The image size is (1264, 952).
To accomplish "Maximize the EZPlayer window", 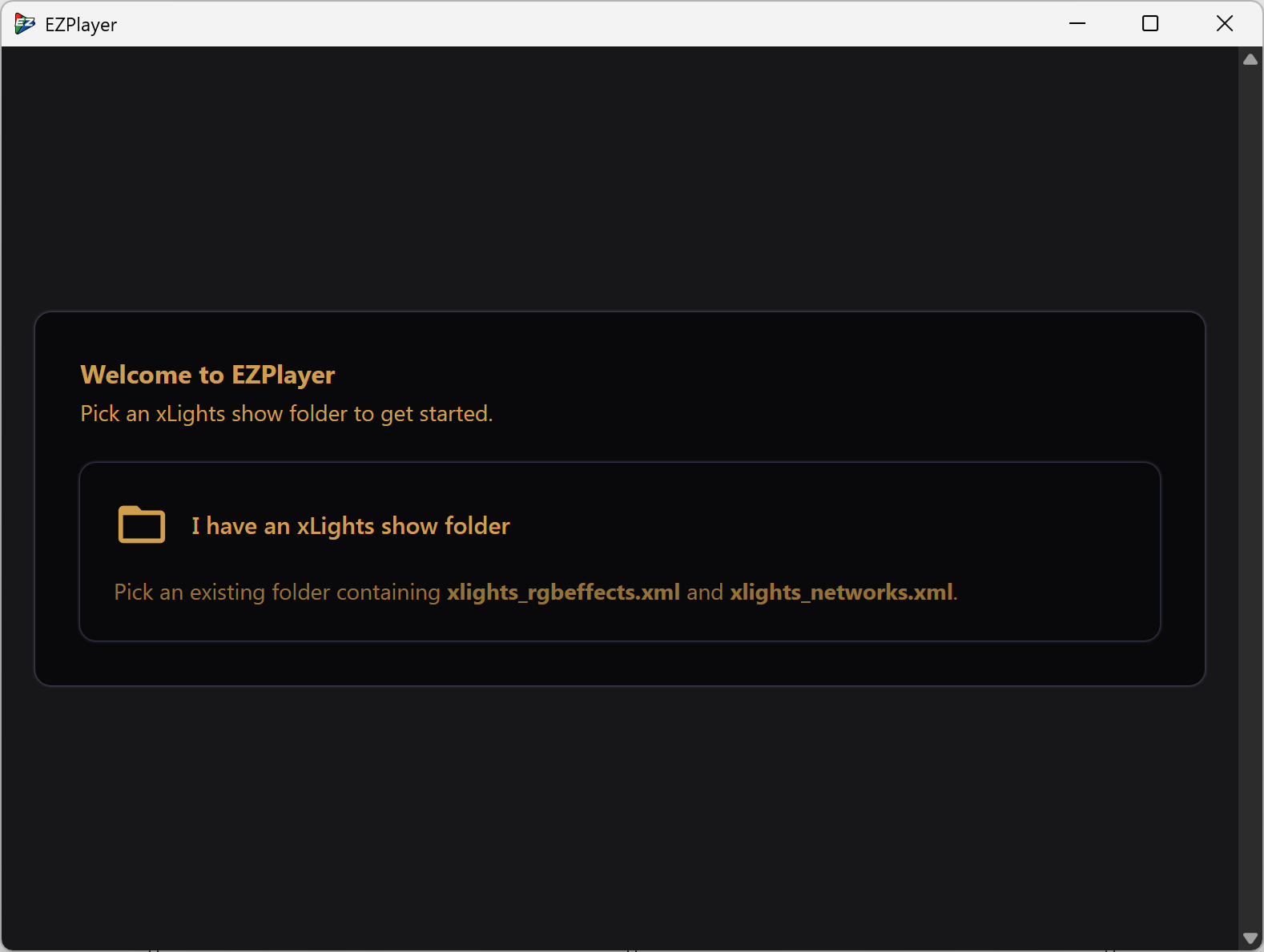I will (x=1150, y=24).
